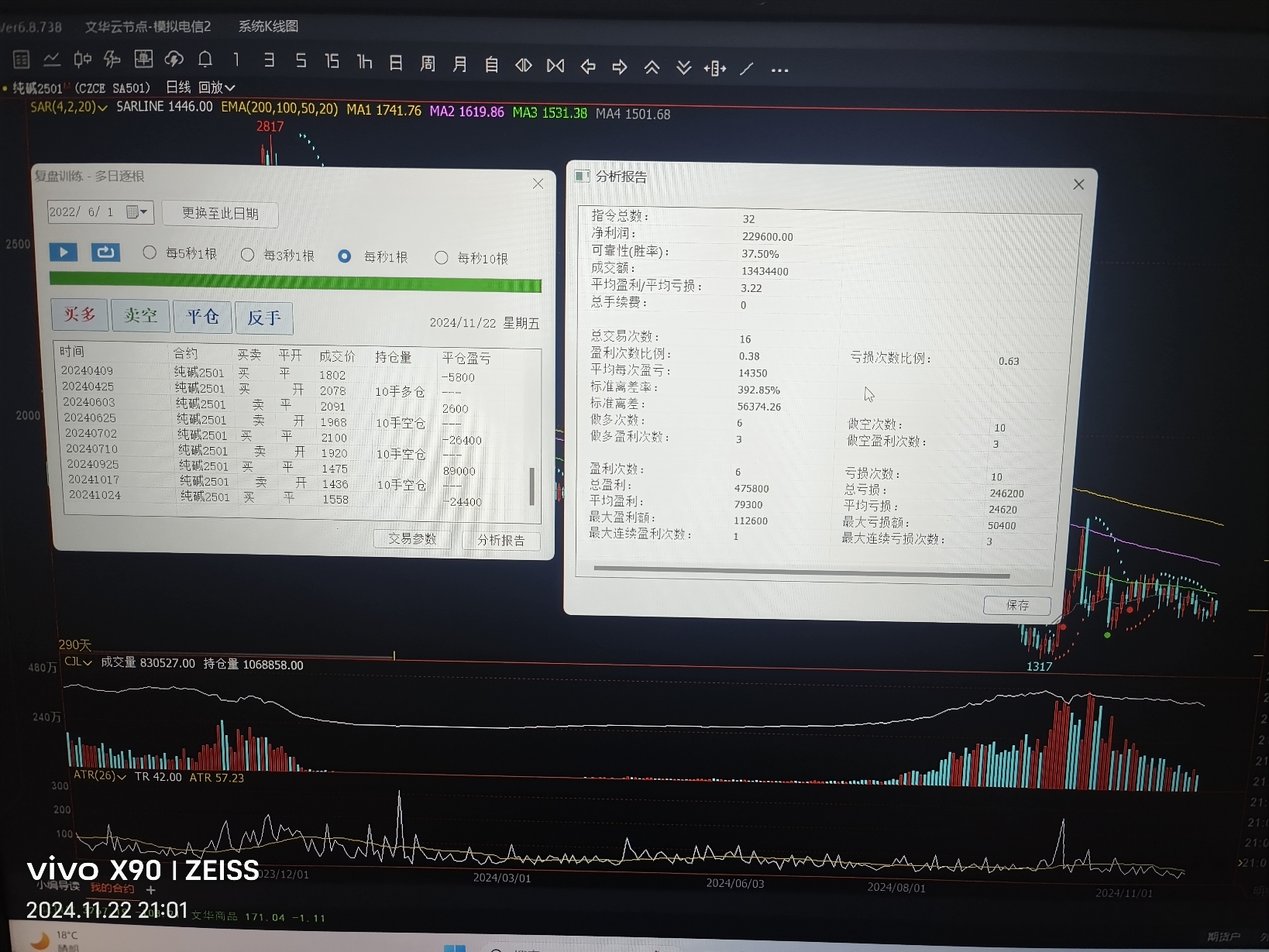Switch to the 周 weekly period
The height and width of the screenshot is (952, 1269).
428,64
